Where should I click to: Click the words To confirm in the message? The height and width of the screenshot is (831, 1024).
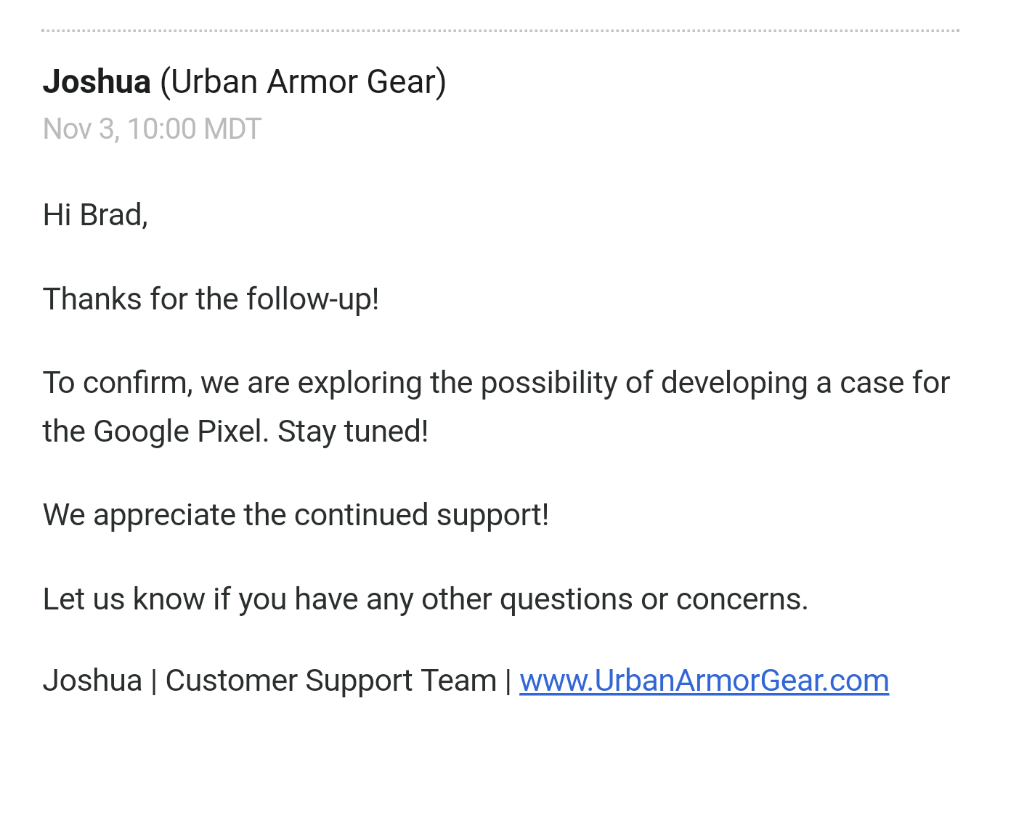click(118, 383)
